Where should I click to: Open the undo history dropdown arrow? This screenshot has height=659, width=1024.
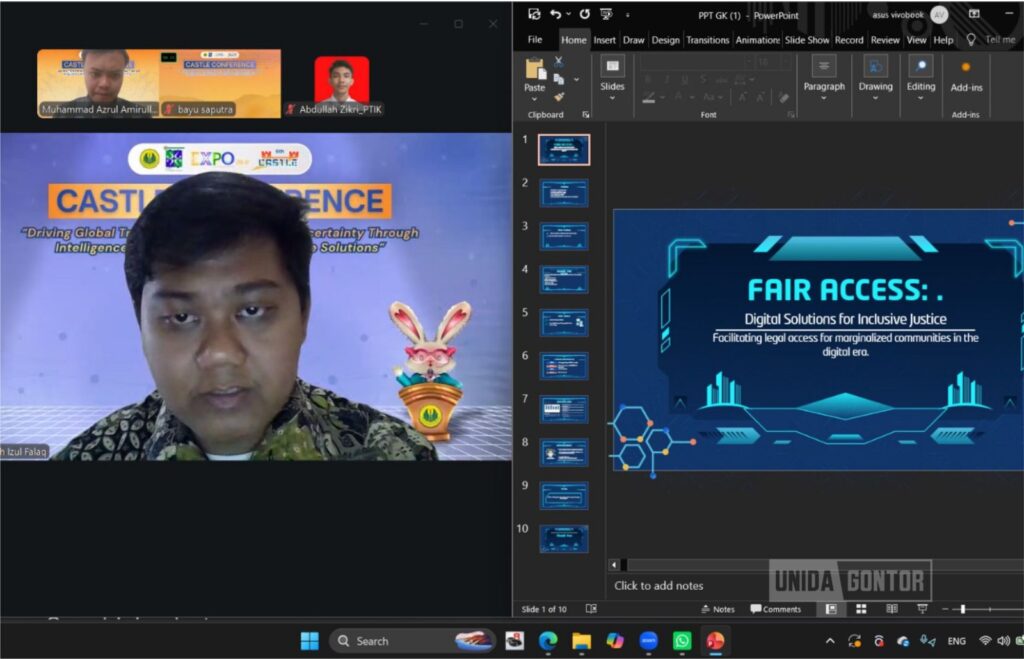pos(568,14)
